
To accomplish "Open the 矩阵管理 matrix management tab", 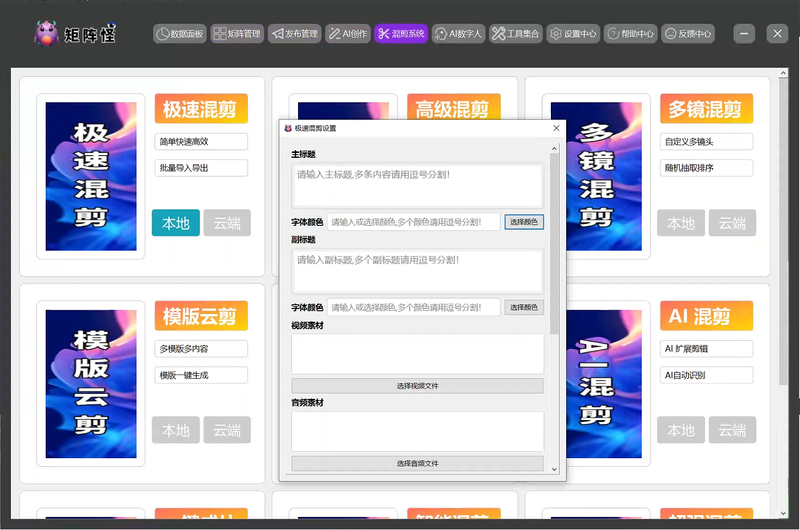I will pos(237,34).
